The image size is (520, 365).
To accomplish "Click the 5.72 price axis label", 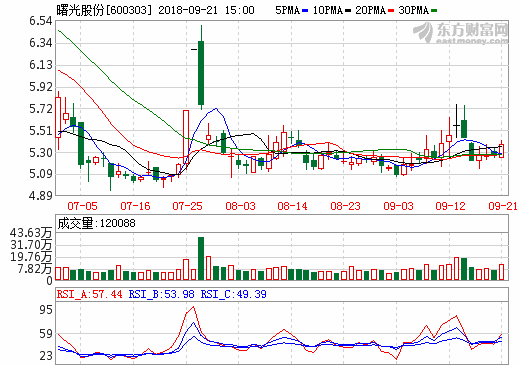I will click(41, 109).
